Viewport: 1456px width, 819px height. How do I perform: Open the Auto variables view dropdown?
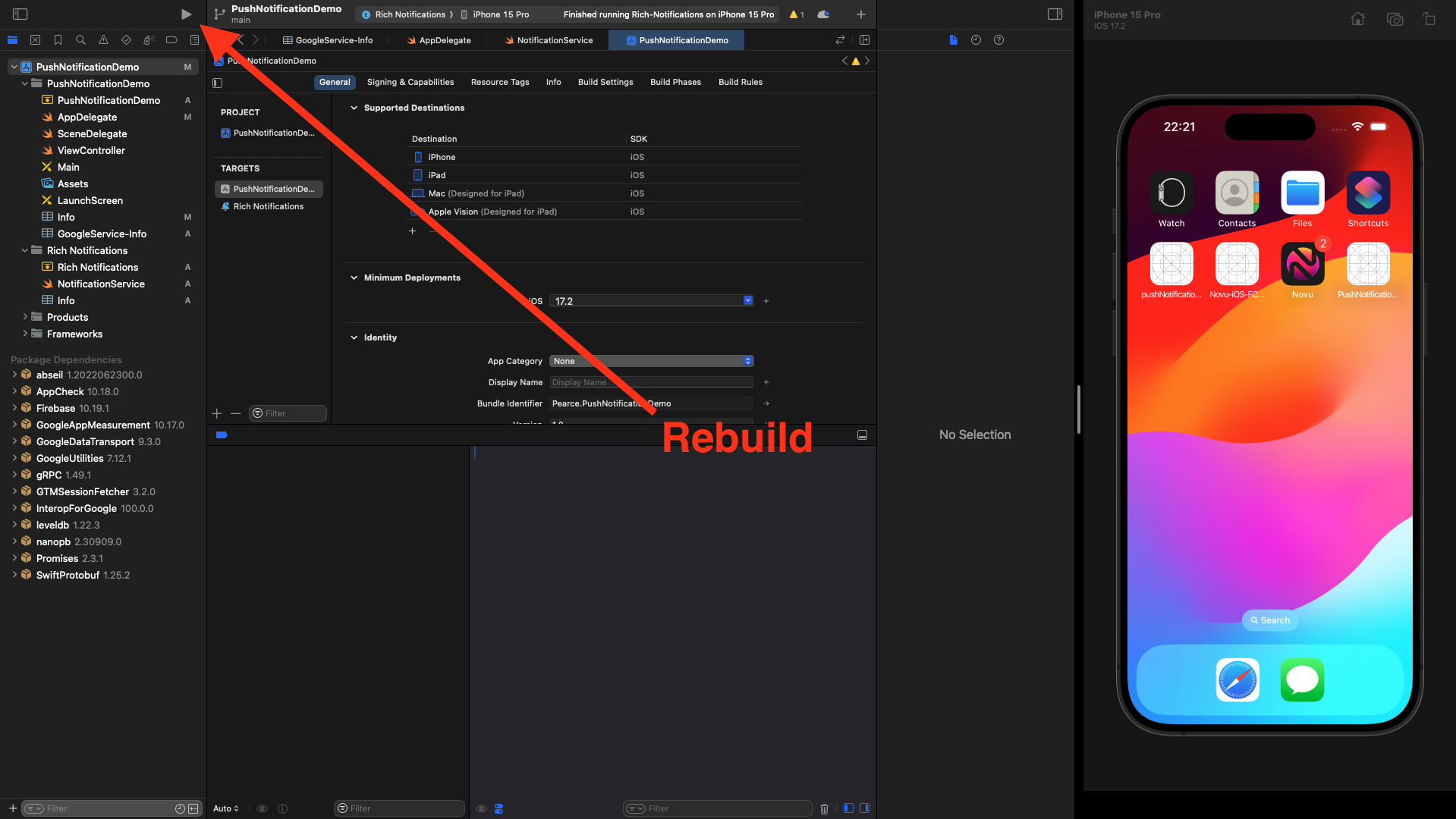[226, 808]
